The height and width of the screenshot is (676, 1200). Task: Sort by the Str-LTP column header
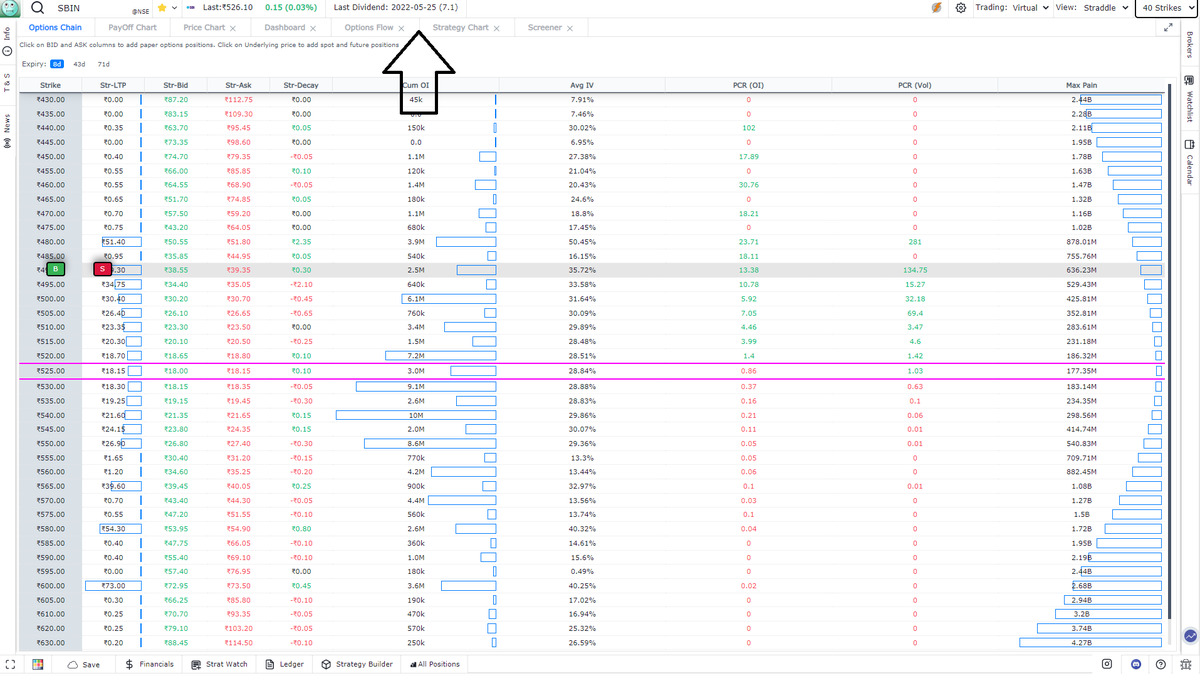[x=113, y=85]
